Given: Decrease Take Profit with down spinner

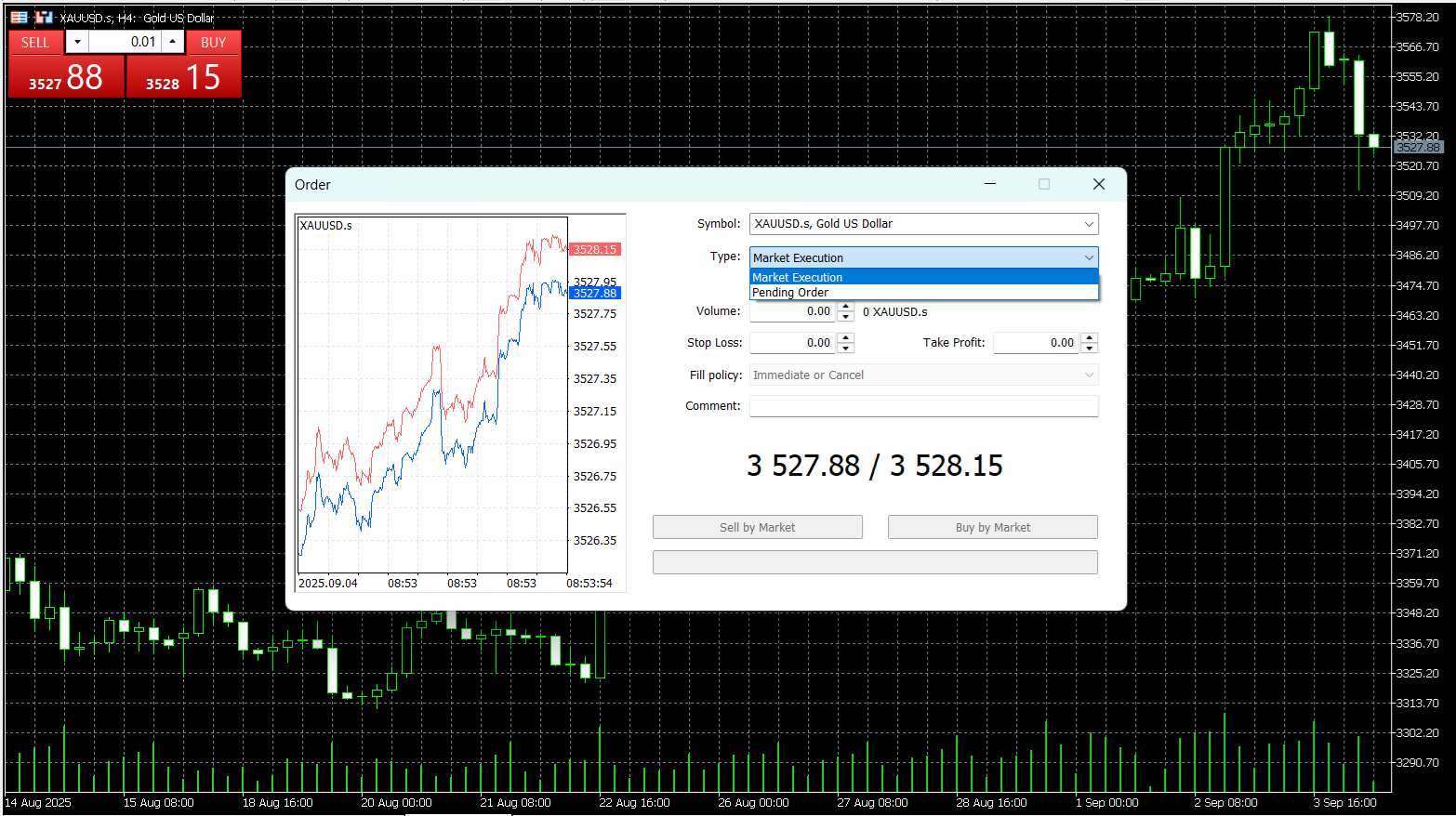Looking at the screenshot, I should coord(1090,349).
